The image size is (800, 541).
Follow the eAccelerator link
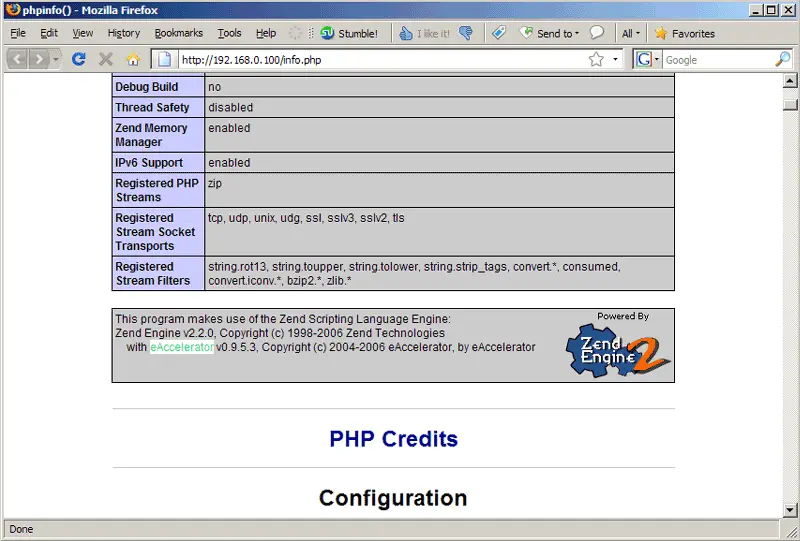pyautogui.click(x=182, y=347)
